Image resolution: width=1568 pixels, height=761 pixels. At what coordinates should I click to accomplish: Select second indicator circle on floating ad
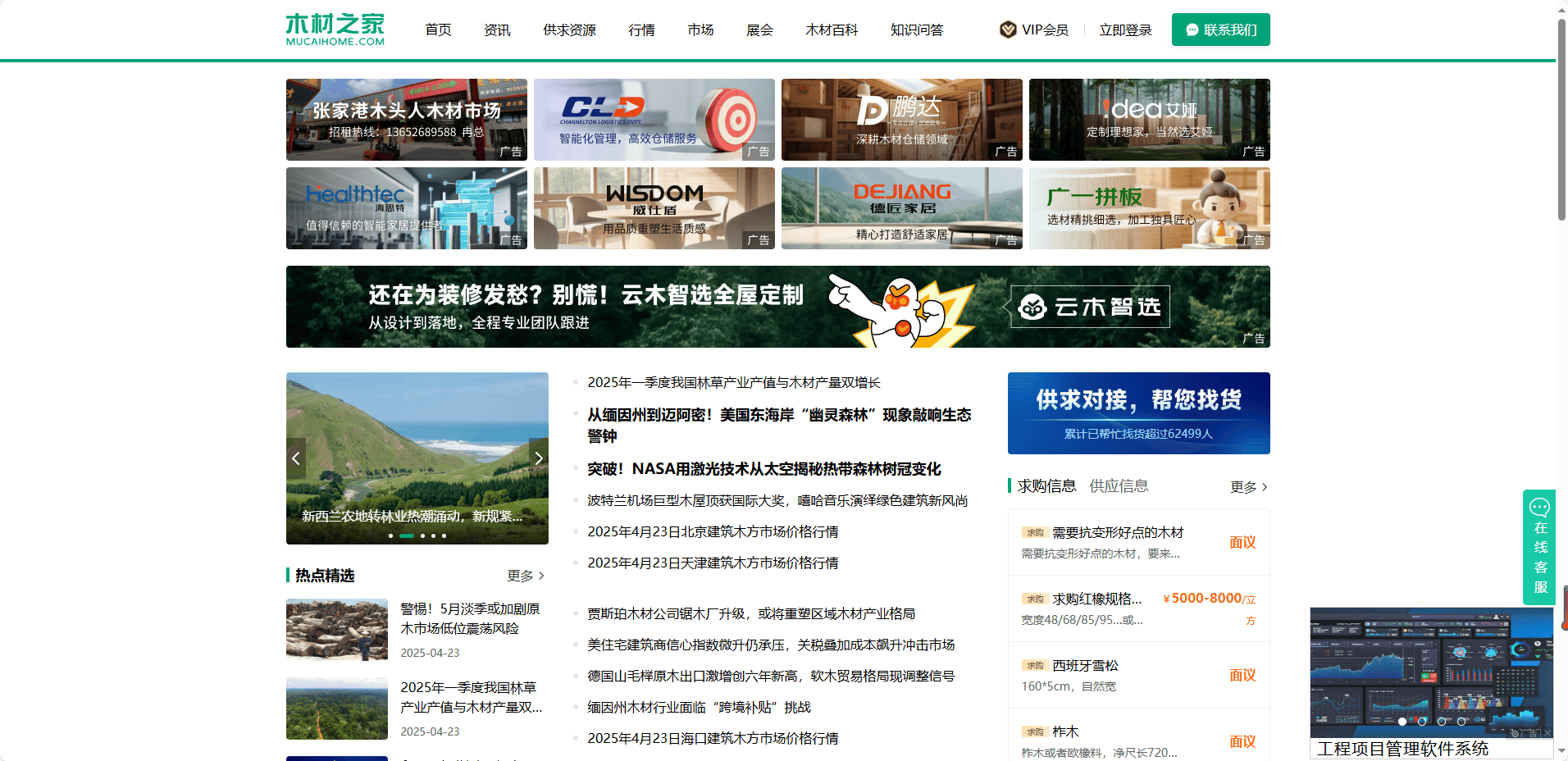[1422, 722]
